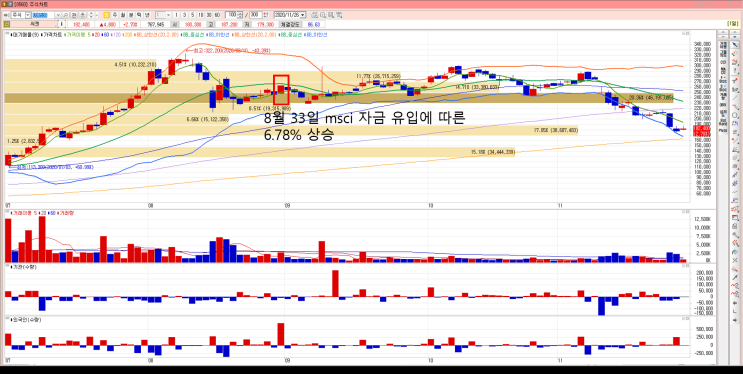Click the [1일] period label
The height and width of the screenshot is (374, 743).
pos(732,24)
